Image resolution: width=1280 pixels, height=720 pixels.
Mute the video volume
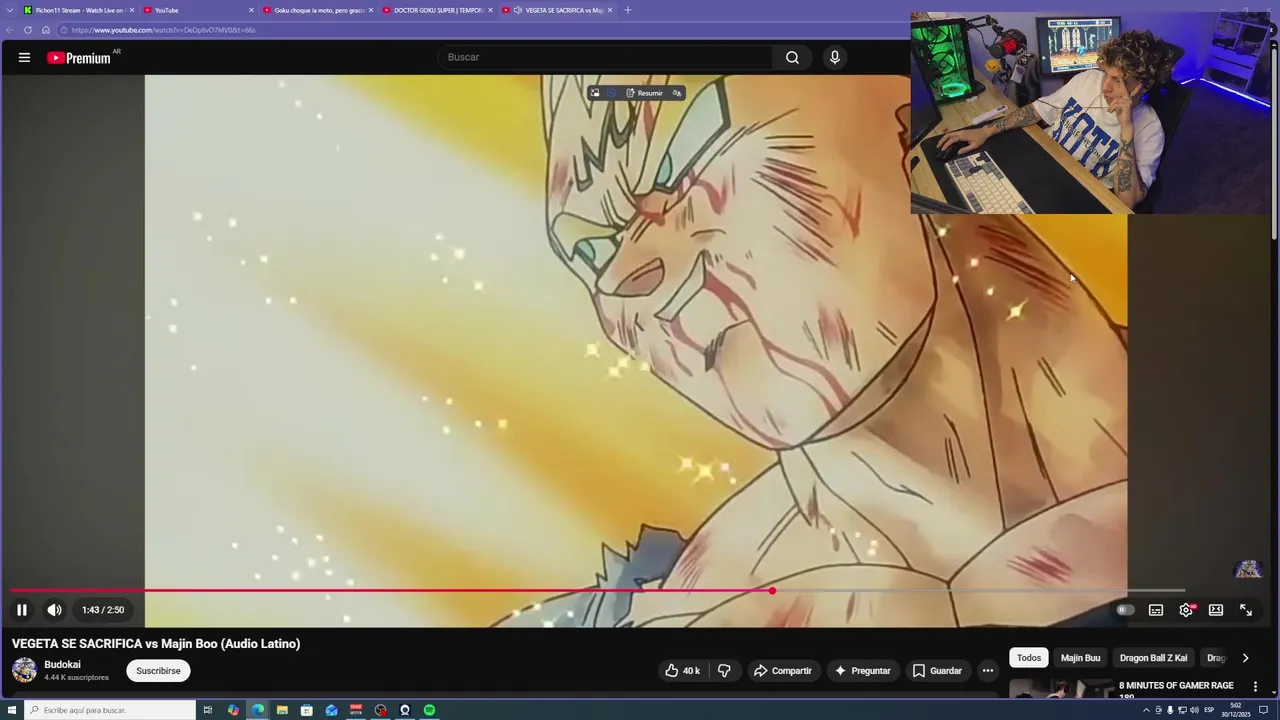tap(54, 610)
